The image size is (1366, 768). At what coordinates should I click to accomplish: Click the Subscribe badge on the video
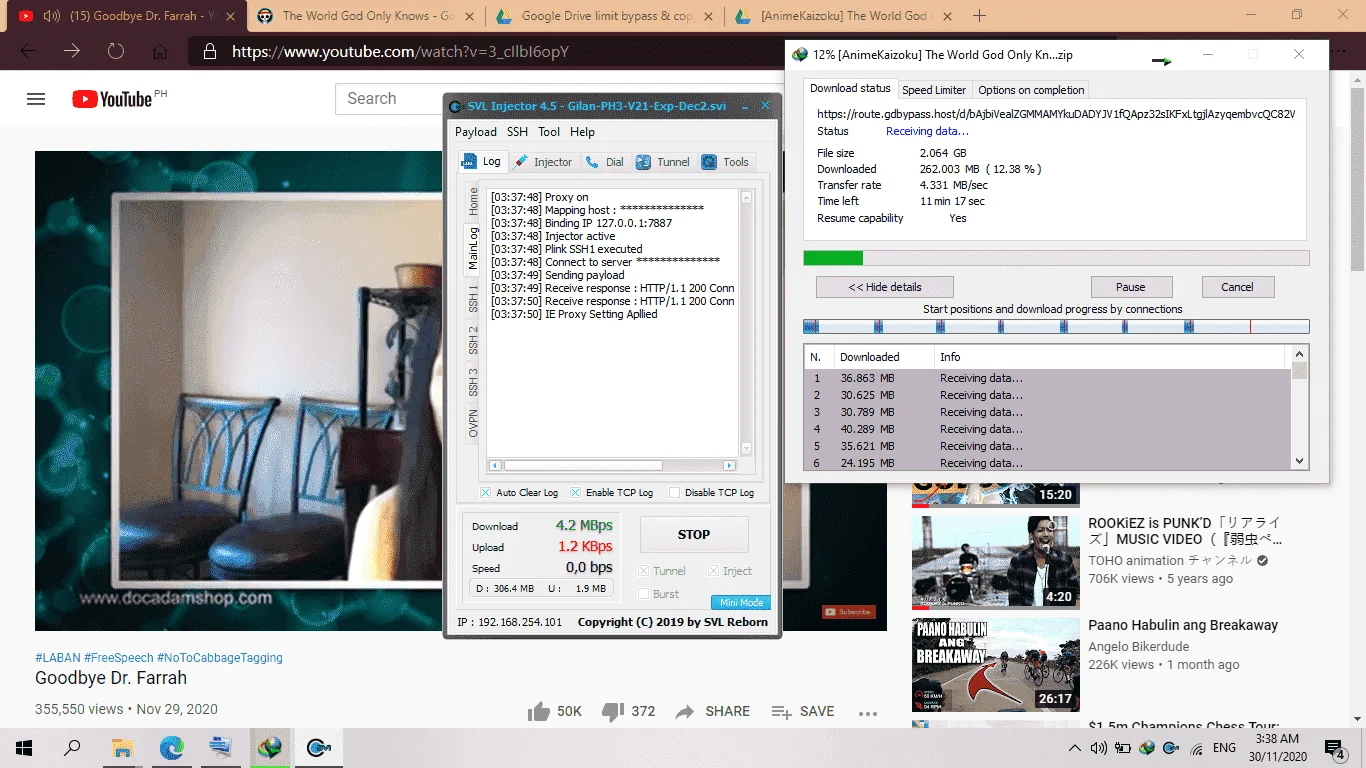(x=848, y=612)
